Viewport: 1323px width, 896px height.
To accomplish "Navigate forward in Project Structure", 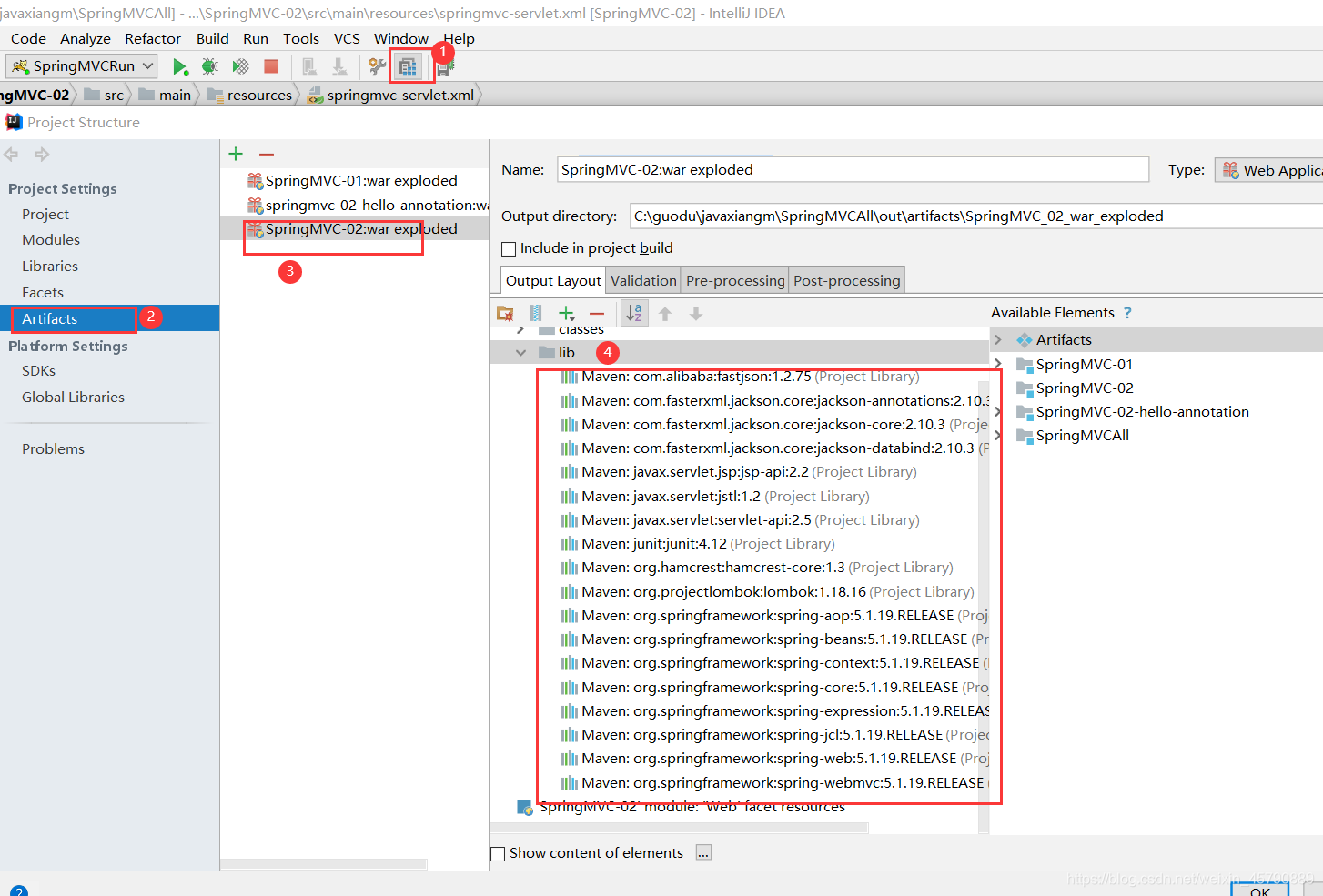I will [42, 154].
